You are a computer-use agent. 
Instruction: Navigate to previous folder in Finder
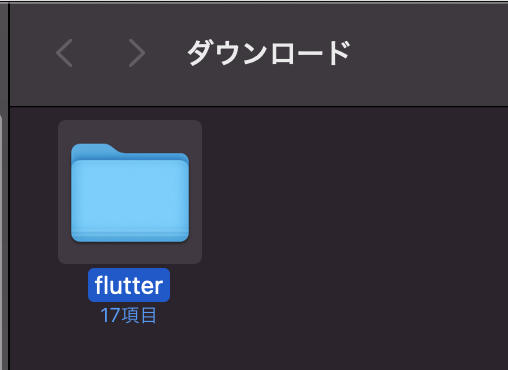coord(64,53)
